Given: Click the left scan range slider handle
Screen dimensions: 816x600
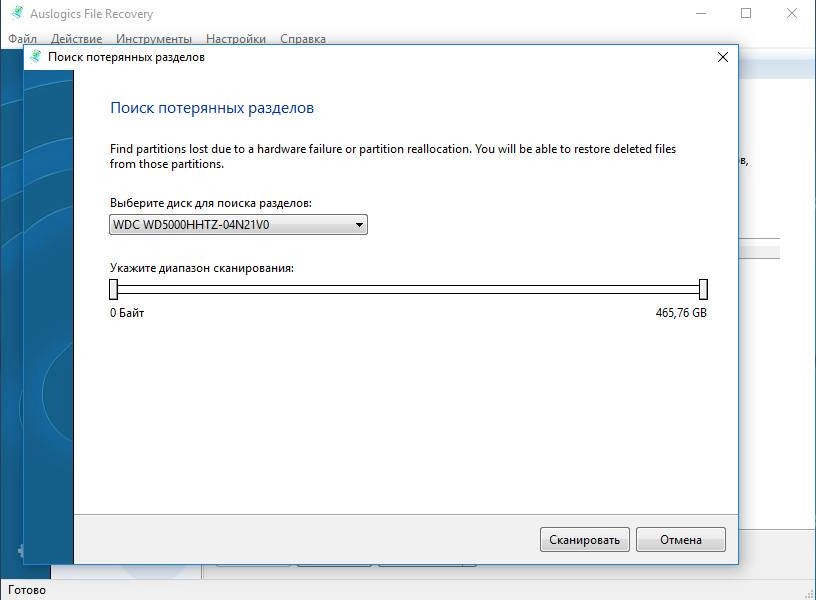Looking at the screenshot, I should (x=113, y=289).
